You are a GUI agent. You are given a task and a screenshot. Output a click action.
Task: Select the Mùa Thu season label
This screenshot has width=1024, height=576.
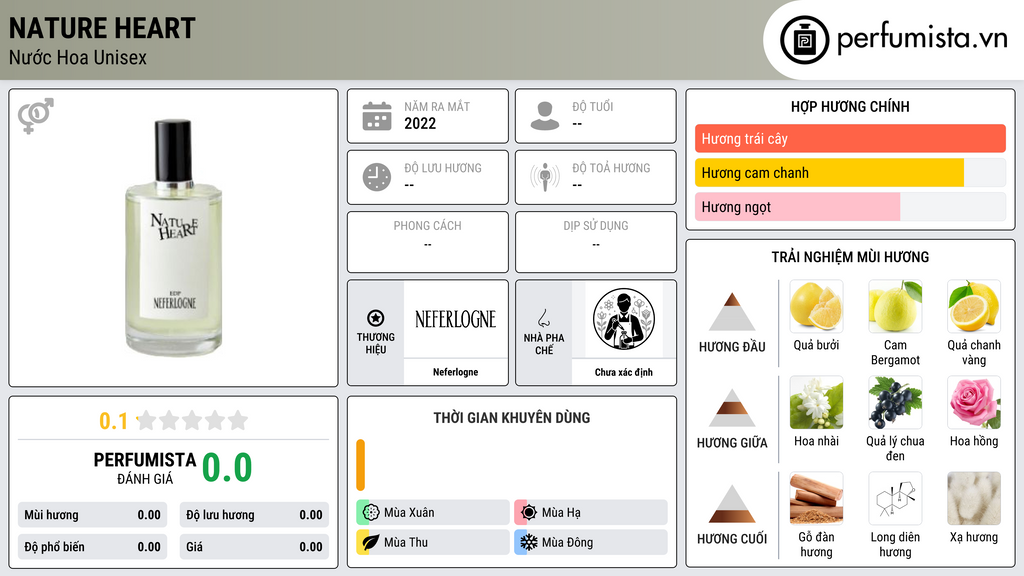click(x=406, y=542)
